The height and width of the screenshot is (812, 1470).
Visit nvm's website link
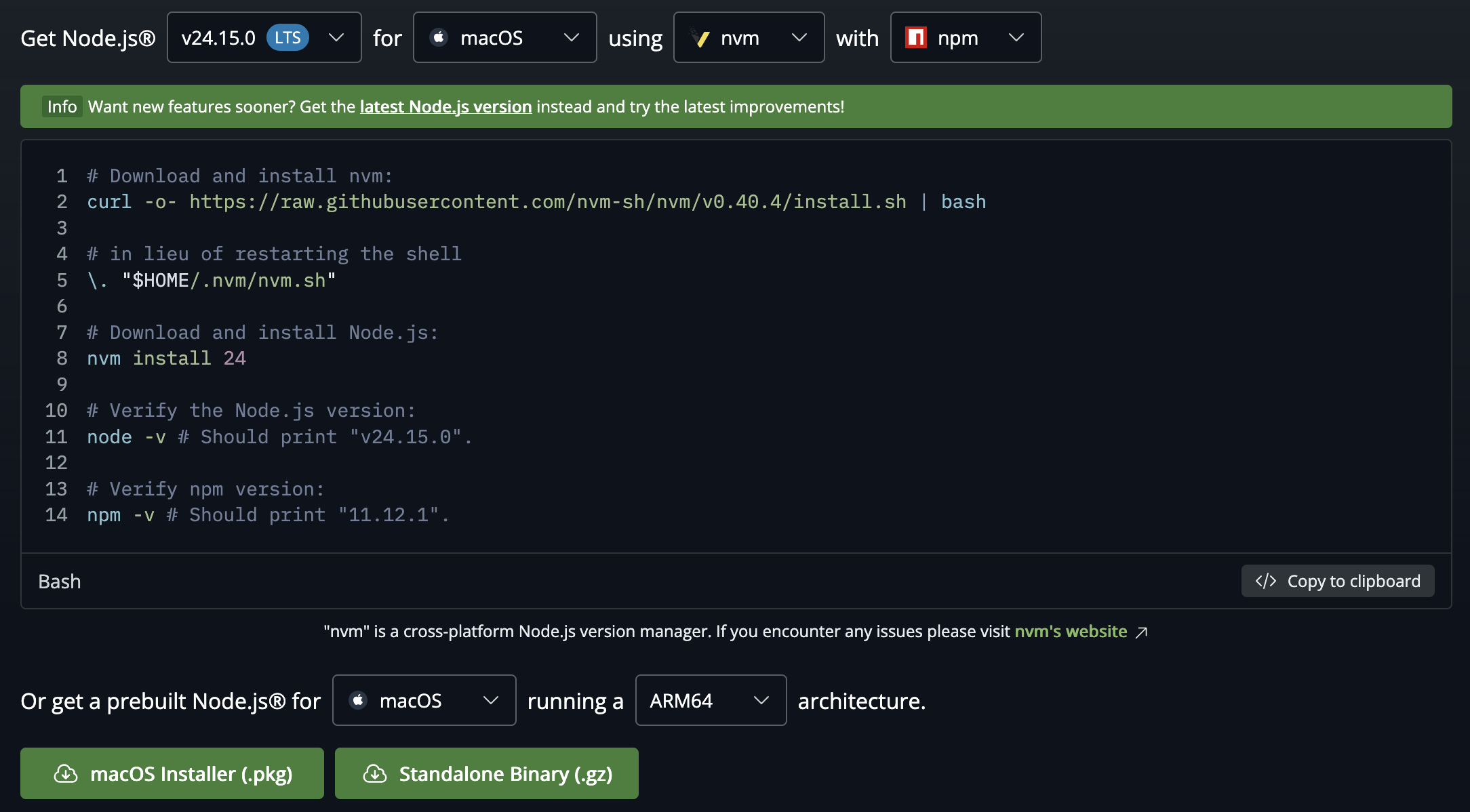tap(1071, 632)
